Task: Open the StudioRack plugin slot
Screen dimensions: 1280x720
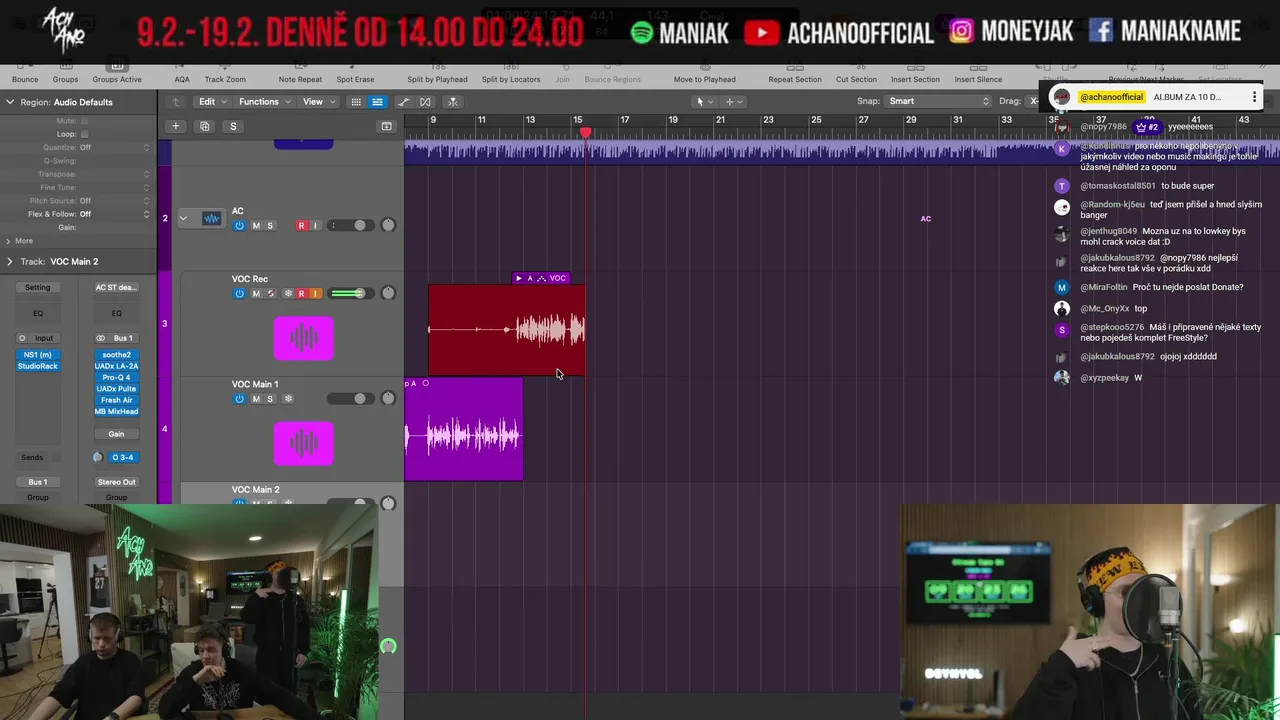Action: [37, 366]
